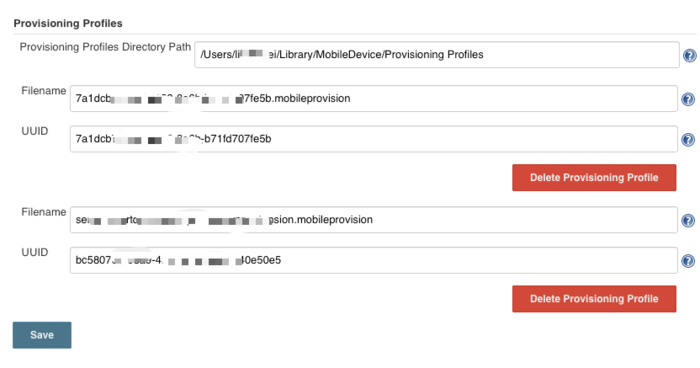Screen dimensions: 700x368
Task: Delete the first provisioning profile
Action: (594, 178)
